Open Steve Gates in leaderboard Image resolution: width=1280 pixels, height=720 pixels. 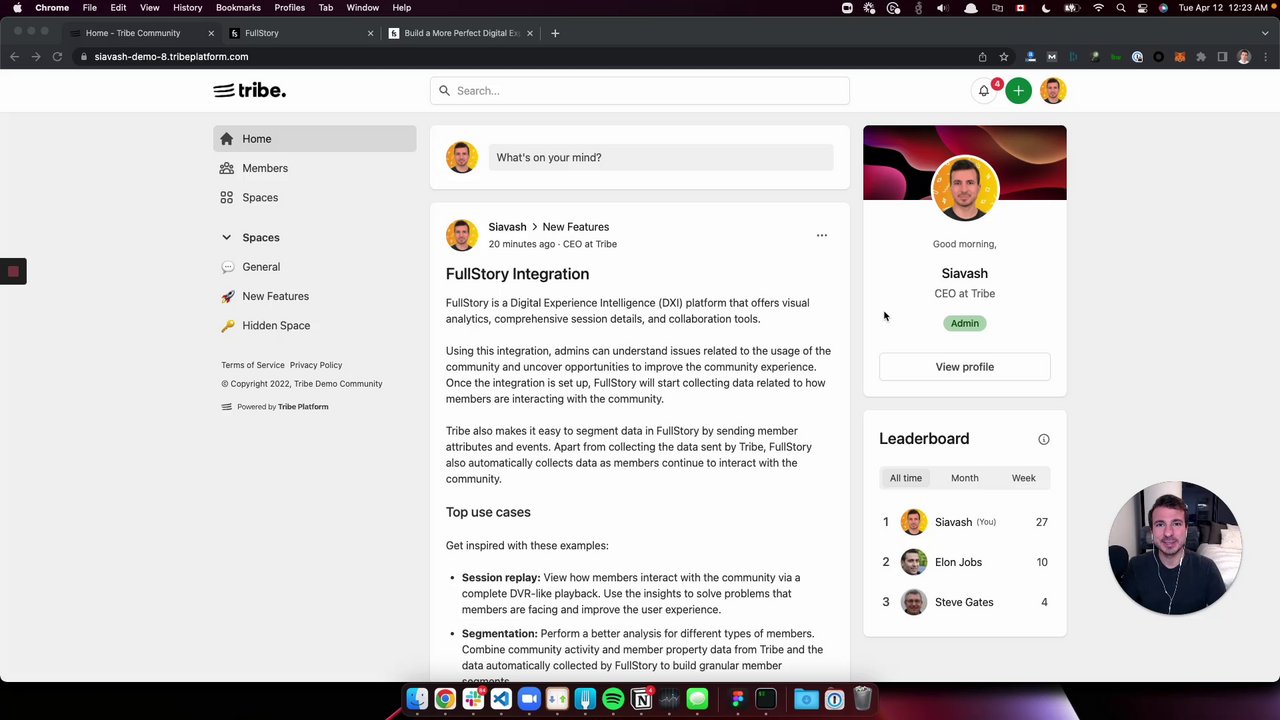point(965,602)
